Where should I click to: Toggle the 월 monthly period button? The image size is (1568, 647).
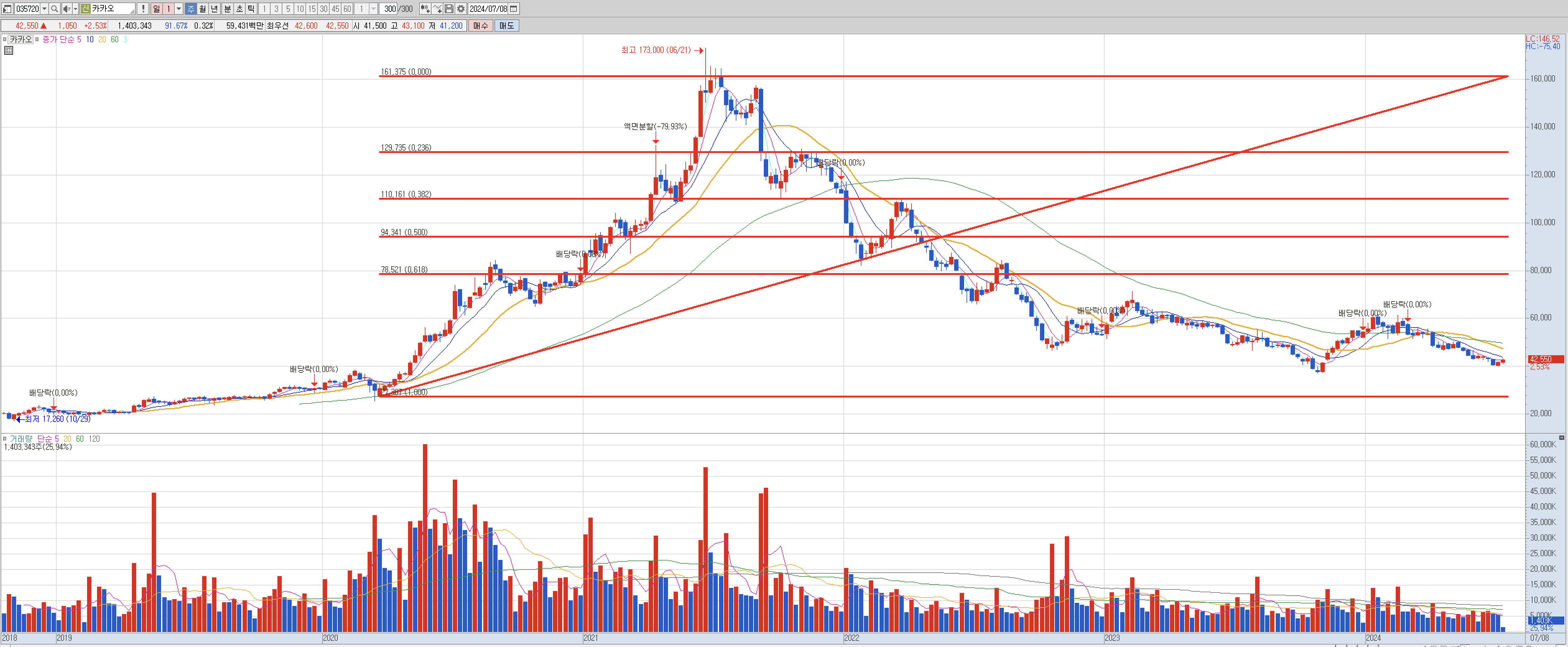click(x=203, y=8)
